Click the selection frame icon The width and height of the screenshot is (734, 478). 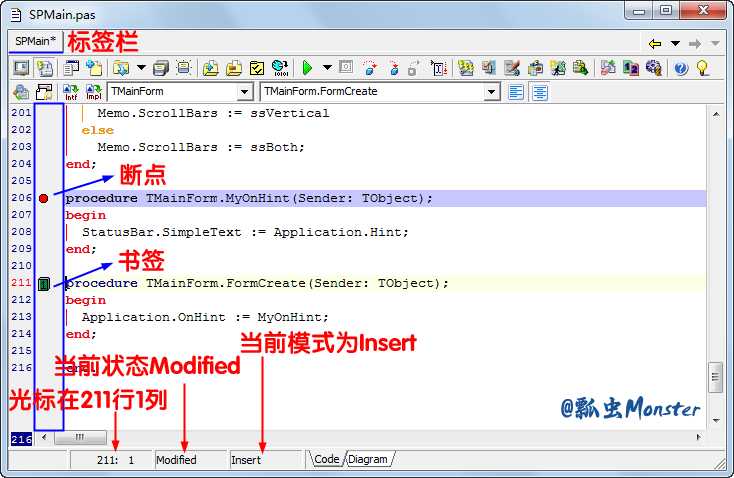184,68
